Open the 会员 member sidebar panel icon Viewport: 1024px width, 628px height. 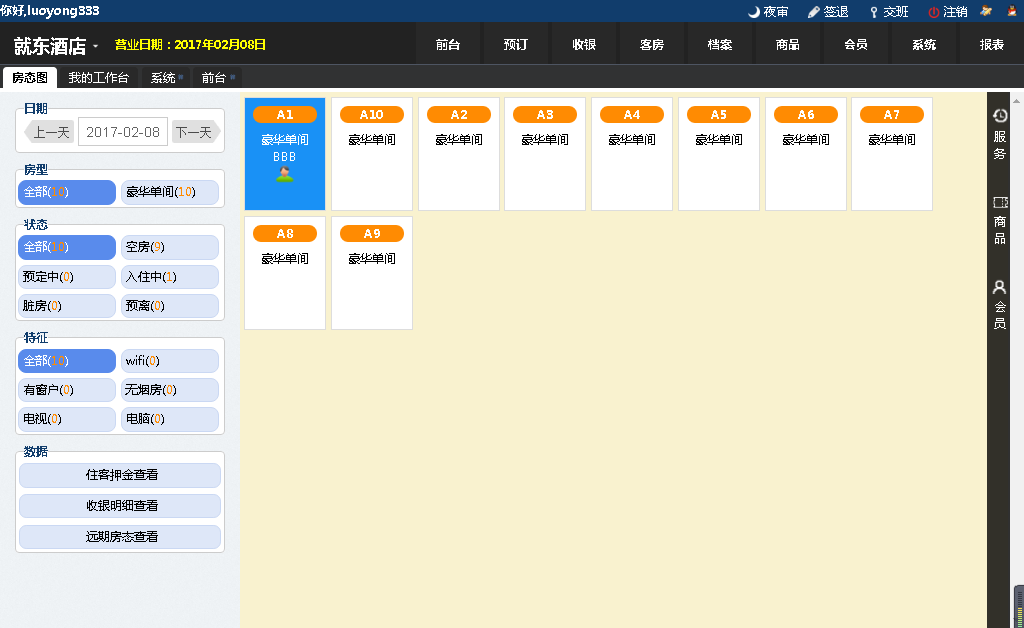(x=1000, y=287)
